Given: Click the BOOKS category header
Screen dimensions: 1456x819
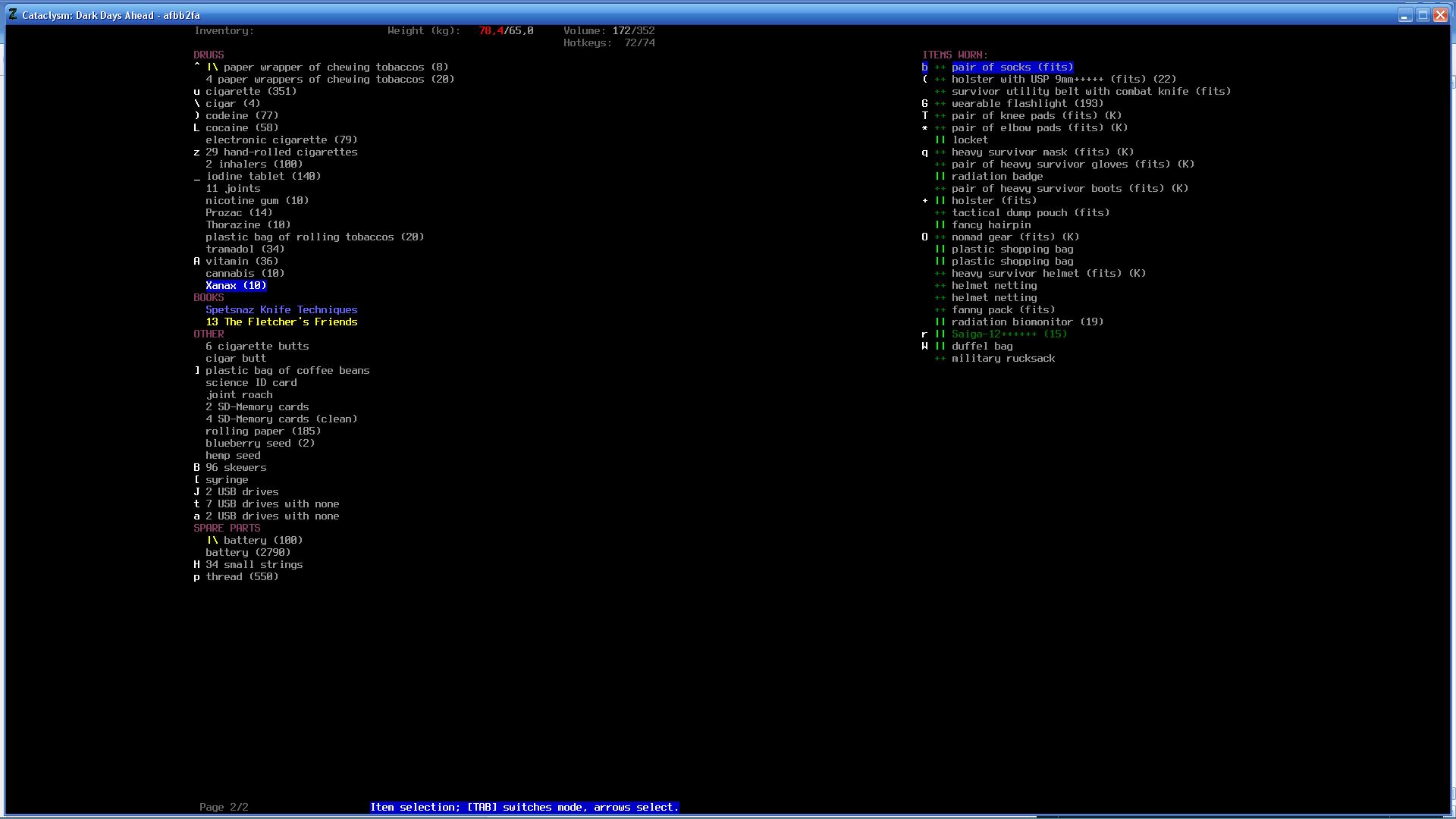Looking at the screenshot, I should 209,298.
